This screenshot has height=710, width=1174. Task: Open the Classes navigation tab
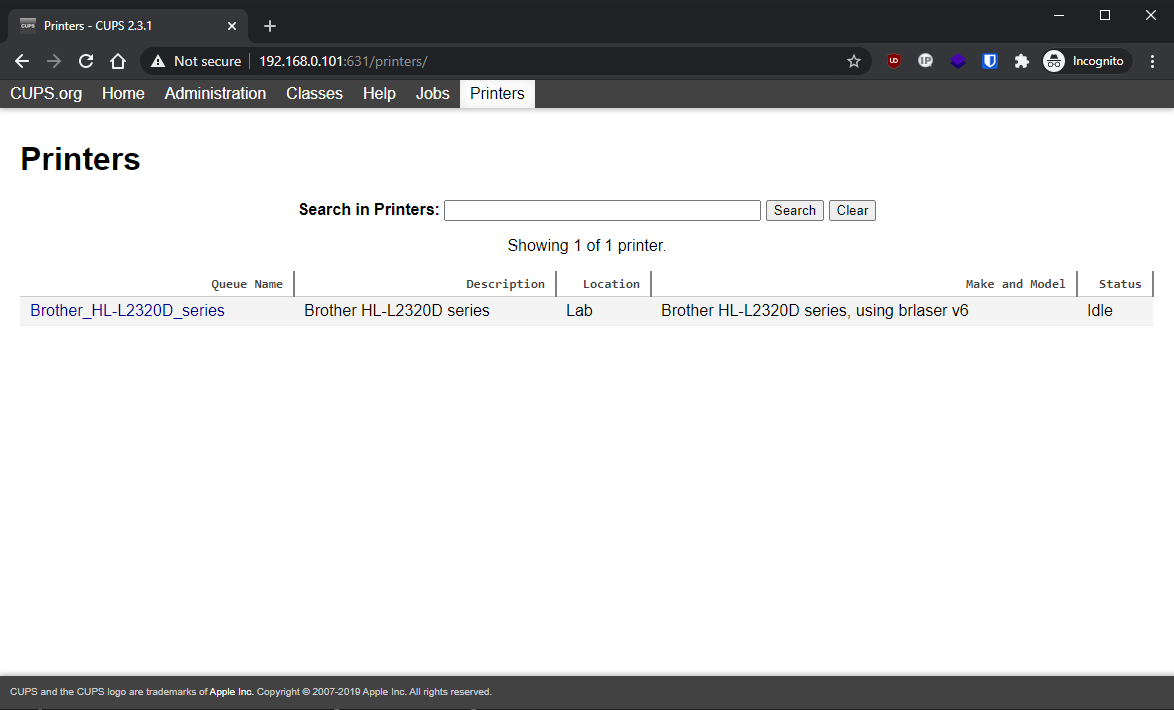pyautogui.click(x=314, y=94)
